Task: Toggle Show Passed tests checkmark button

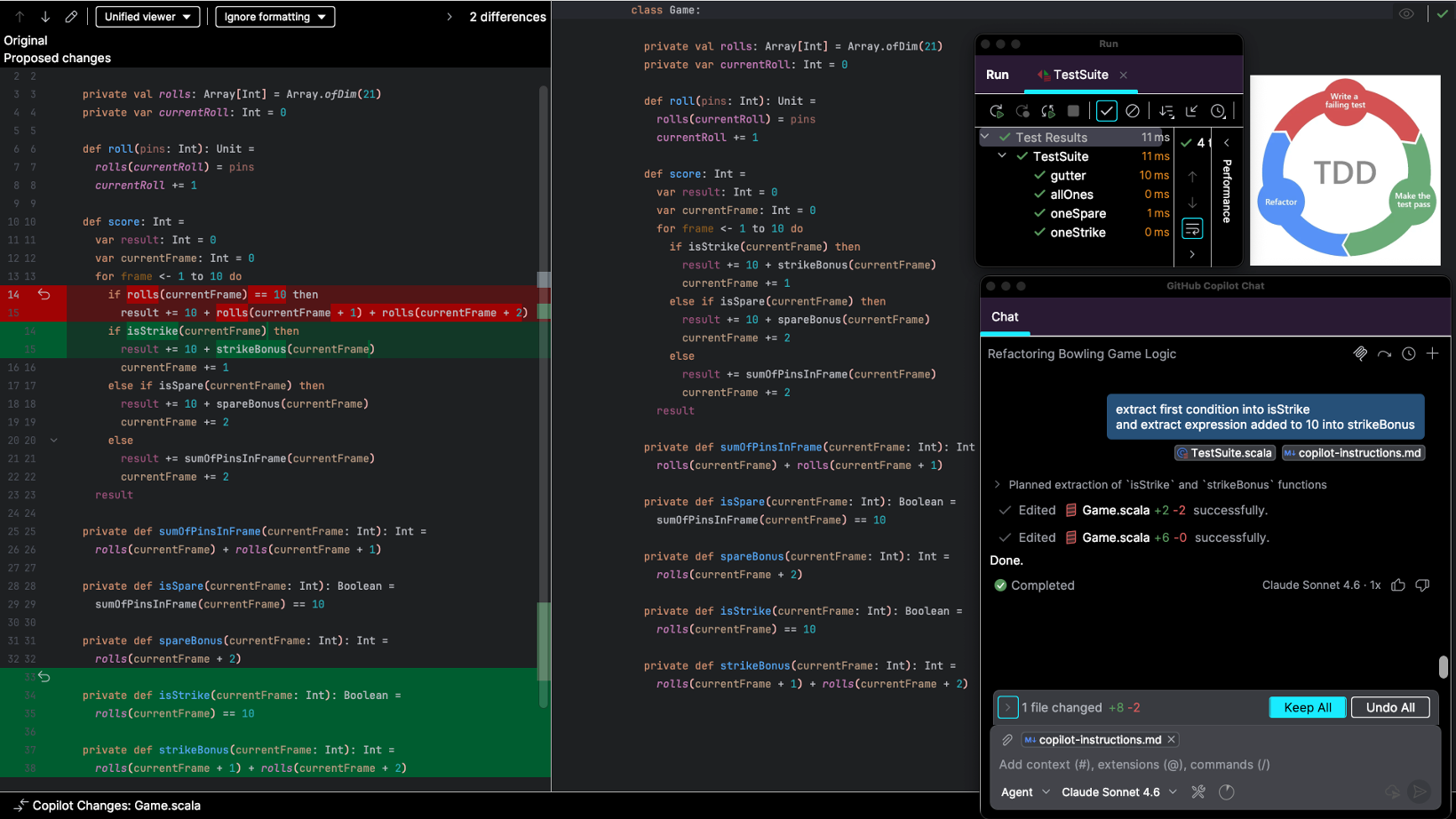Action: coord(1106,111)
